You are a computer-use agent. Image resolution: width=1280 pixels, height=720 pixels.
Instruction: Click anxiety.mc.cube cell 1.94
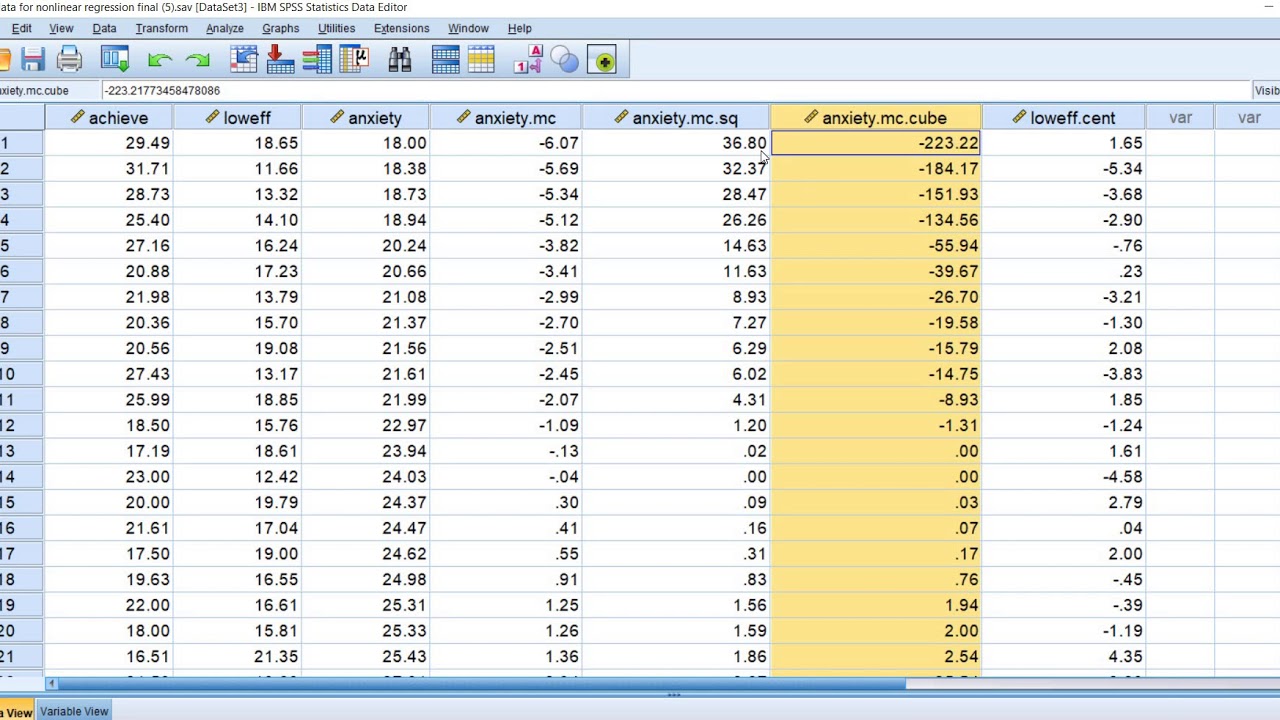(x=875, y=605)
